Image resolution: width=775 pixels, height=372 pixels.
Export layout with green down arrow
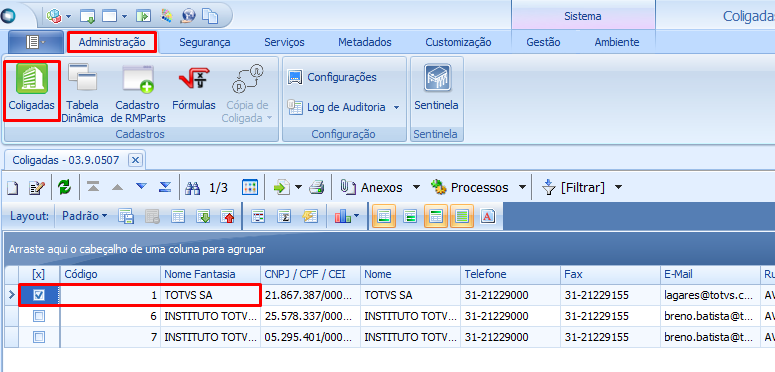[203, 216]
